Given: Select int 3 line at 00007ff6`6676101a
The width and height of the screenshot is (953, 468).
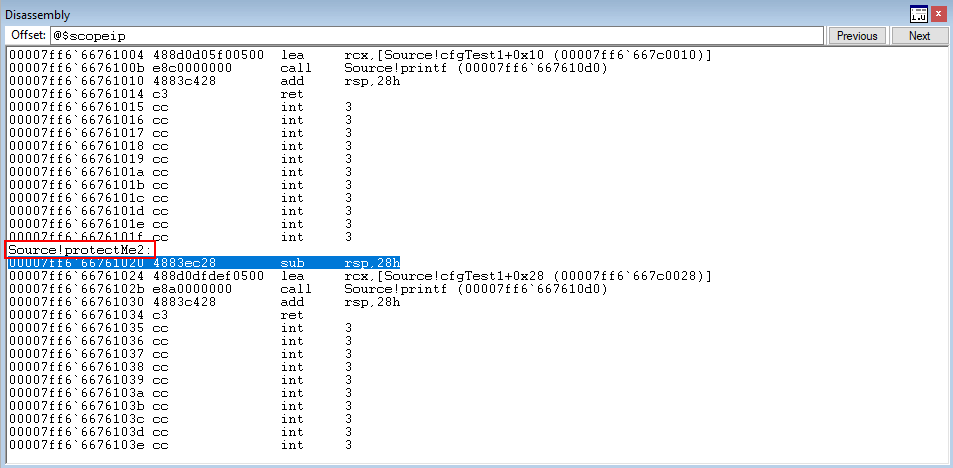Looking at the screenshot, I should pyautogui.click(x=181, y=172).
